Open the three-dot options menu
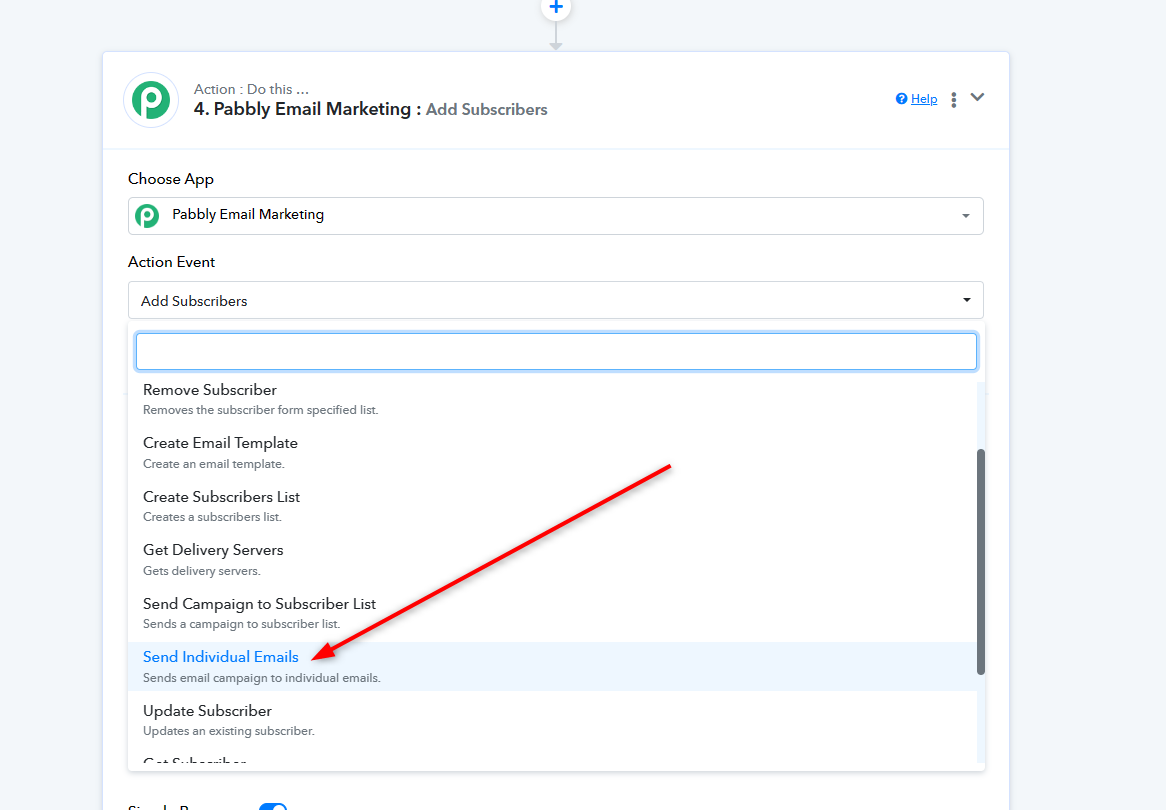 click(x=953, y=100)
